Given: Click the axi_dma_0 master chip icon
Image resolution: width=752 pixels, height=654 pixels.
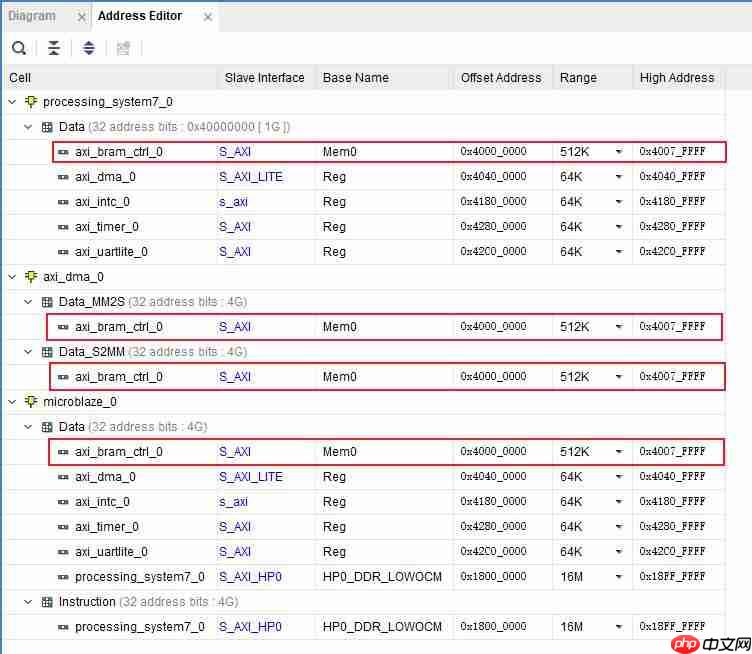Looking at the screenshot, I should click(31, 277).
